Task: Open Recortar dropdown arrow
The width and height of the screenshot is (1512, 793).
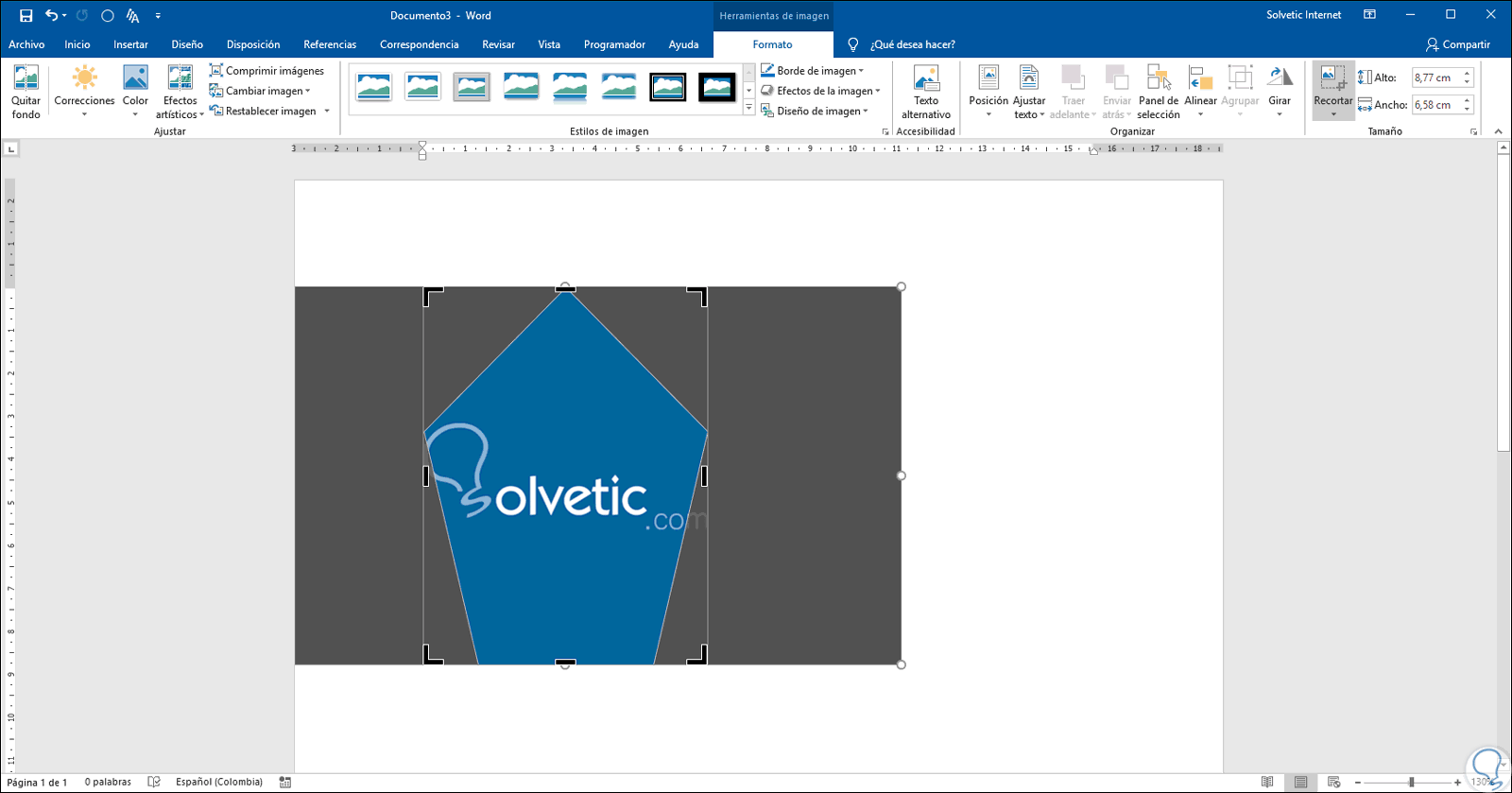Action: (1333, 114)
